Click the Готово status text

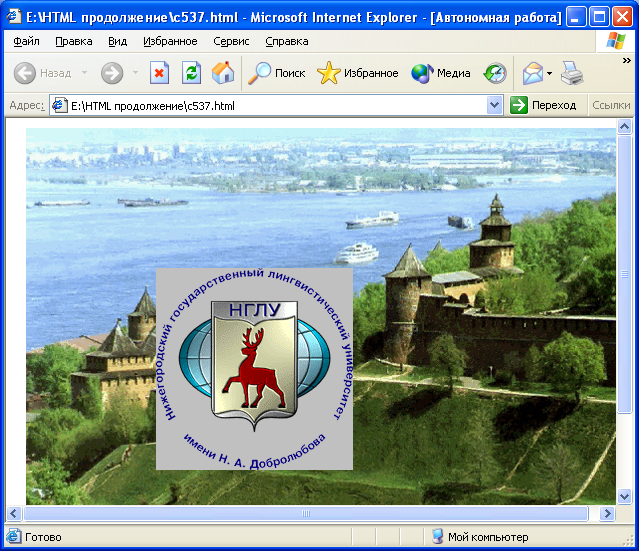[x=43, y=537]
